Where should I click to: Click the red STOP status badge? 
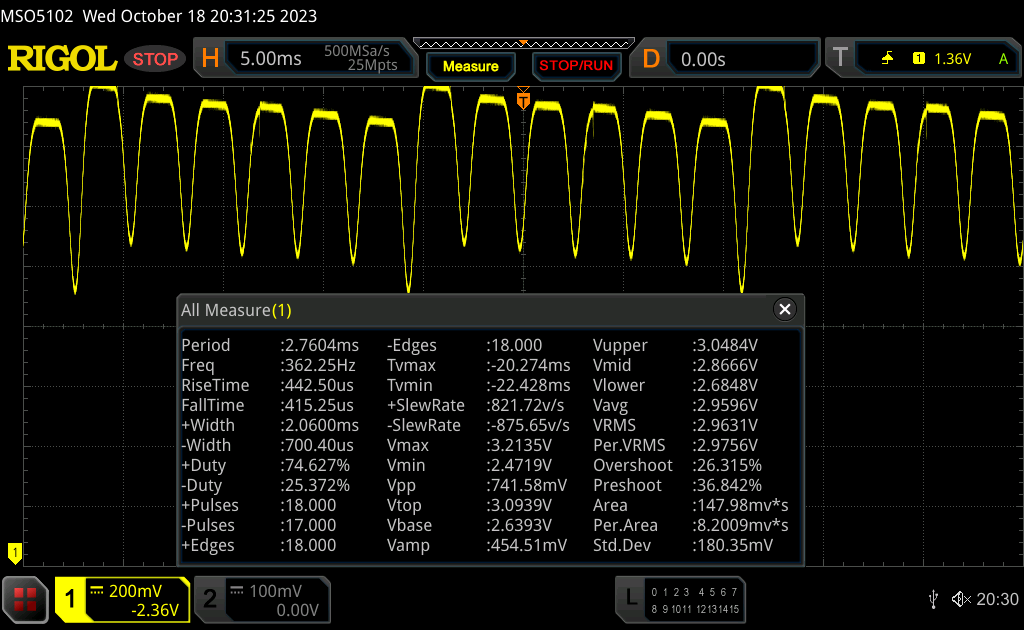155,59
